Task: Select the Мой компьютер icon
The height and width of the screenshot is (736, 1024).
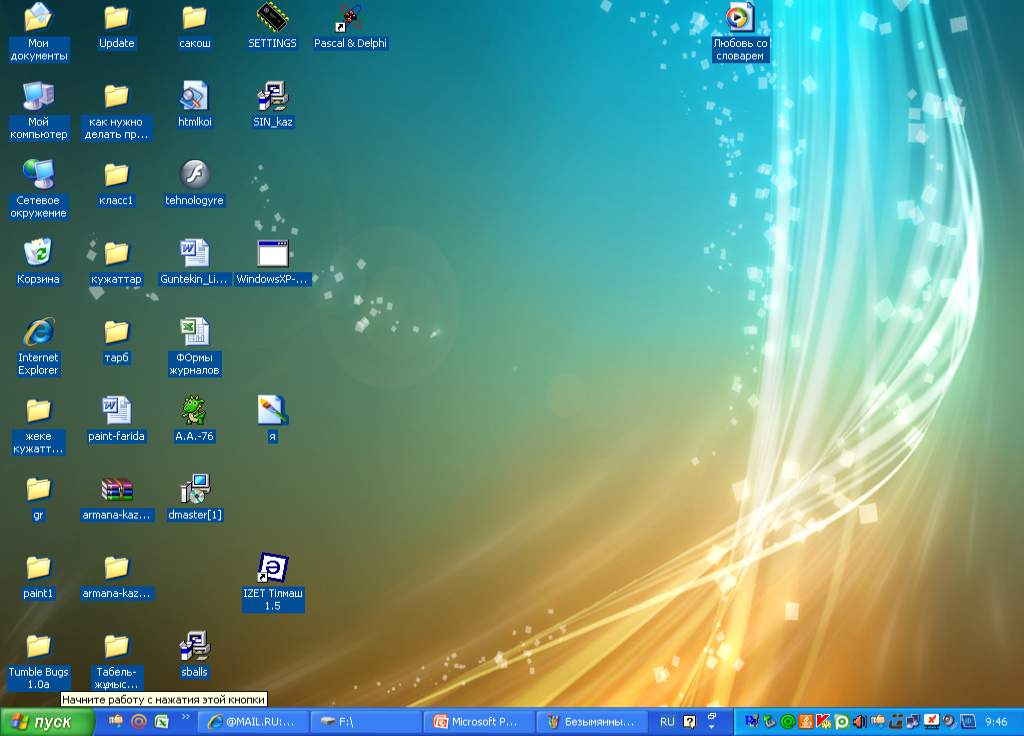Action: tap(38, 96)
